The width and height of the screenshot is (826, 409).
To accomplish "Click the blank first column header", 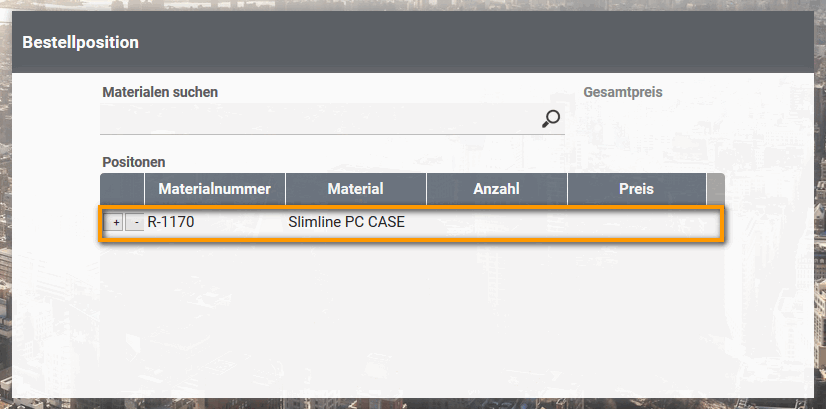I will (x=122, y=188).
